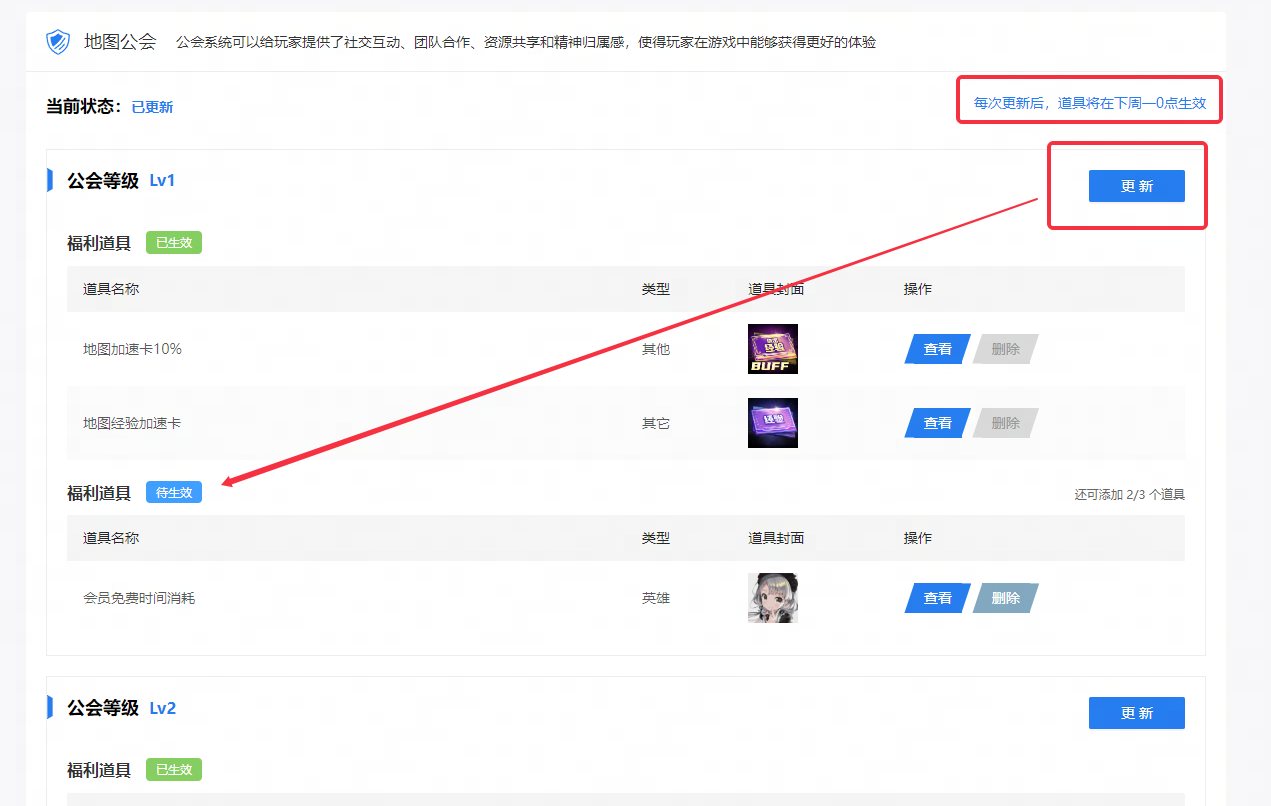Open the 地图加速卡10% BUFF cover image
1271x806 pixels.
(773, 349)
